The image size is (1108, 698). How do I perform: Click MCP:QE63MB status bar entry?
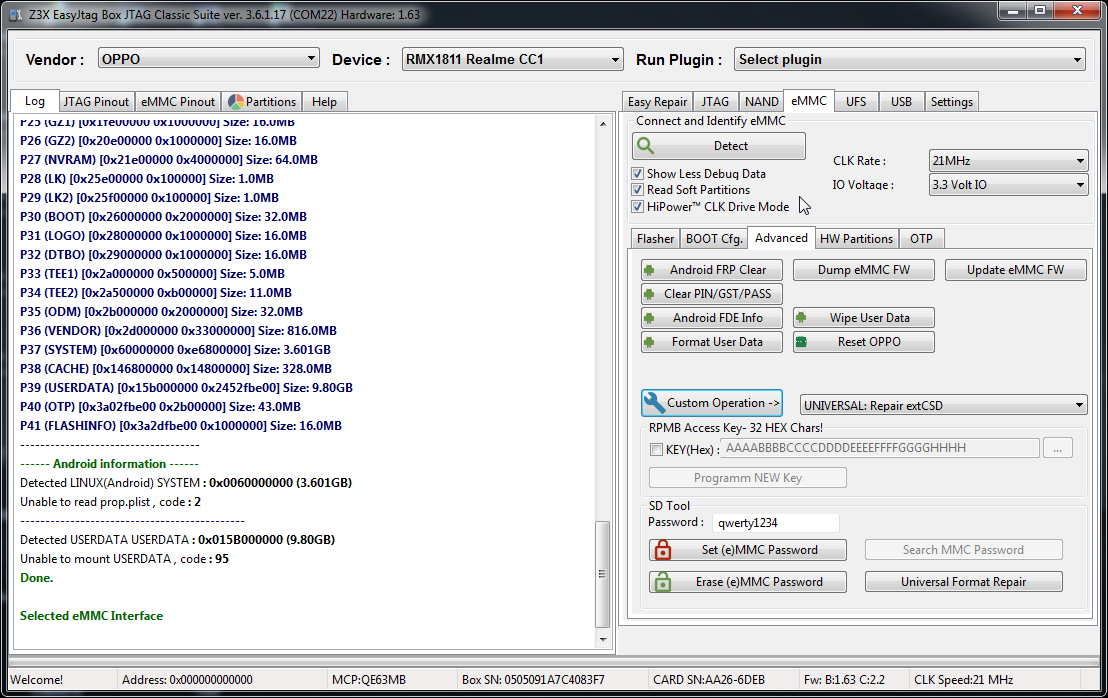tap(369, 680)
